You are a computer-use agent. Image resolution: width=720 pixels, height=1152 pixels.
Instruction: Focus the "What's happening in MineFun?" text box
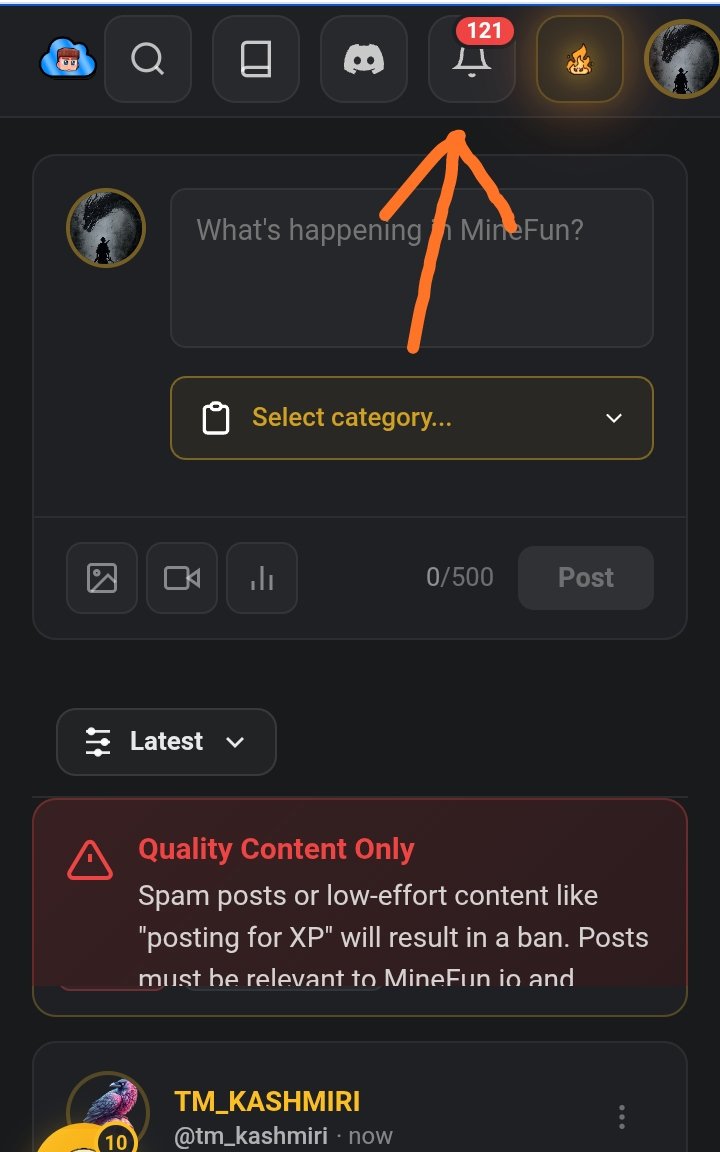[x=411, y=268]
